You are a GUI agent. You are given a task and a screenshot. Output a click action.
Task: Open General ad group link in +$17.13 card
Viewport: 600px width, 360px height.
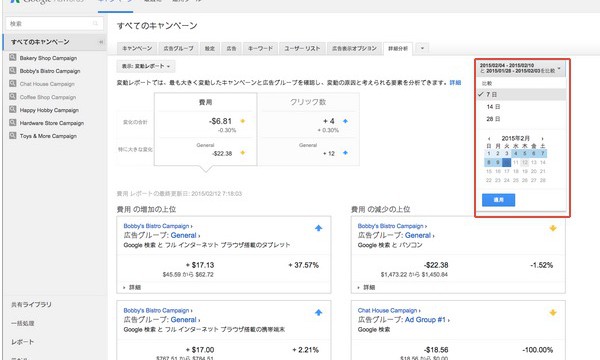click(183, 235)
